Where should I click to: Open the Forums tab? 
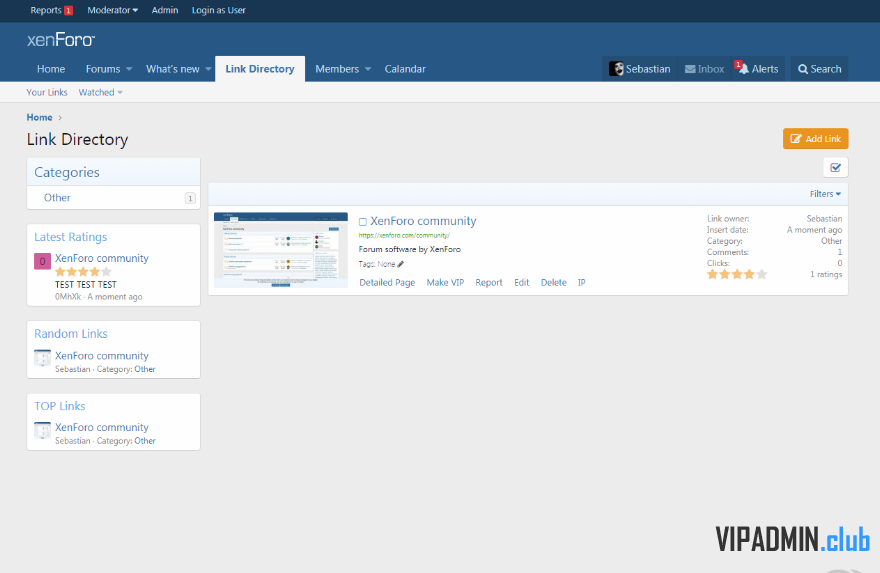tap(103, 69)
